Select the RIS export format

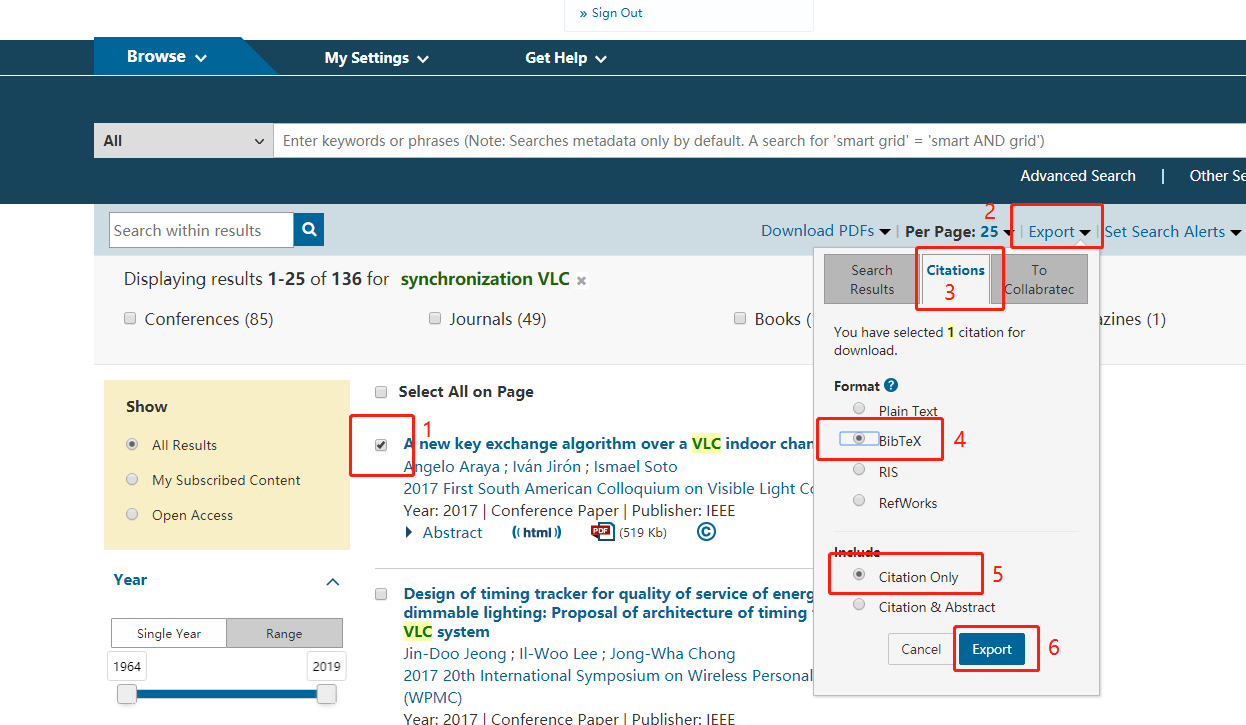point(858,469)
